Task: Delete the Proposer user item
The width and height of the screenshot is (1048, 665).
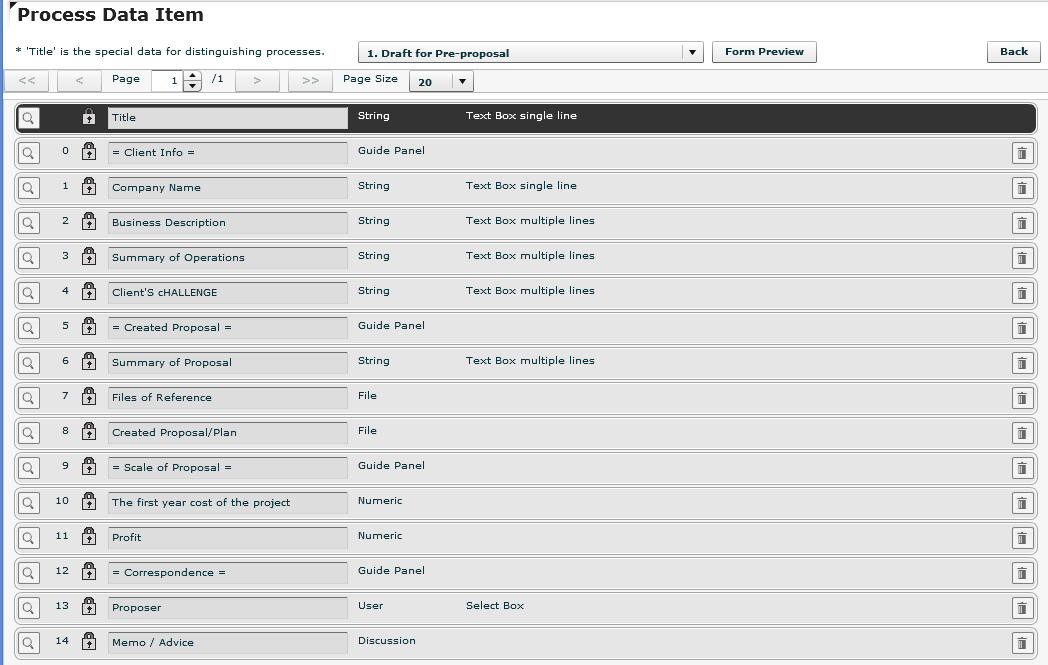Action: click(x=1022, y=608)
